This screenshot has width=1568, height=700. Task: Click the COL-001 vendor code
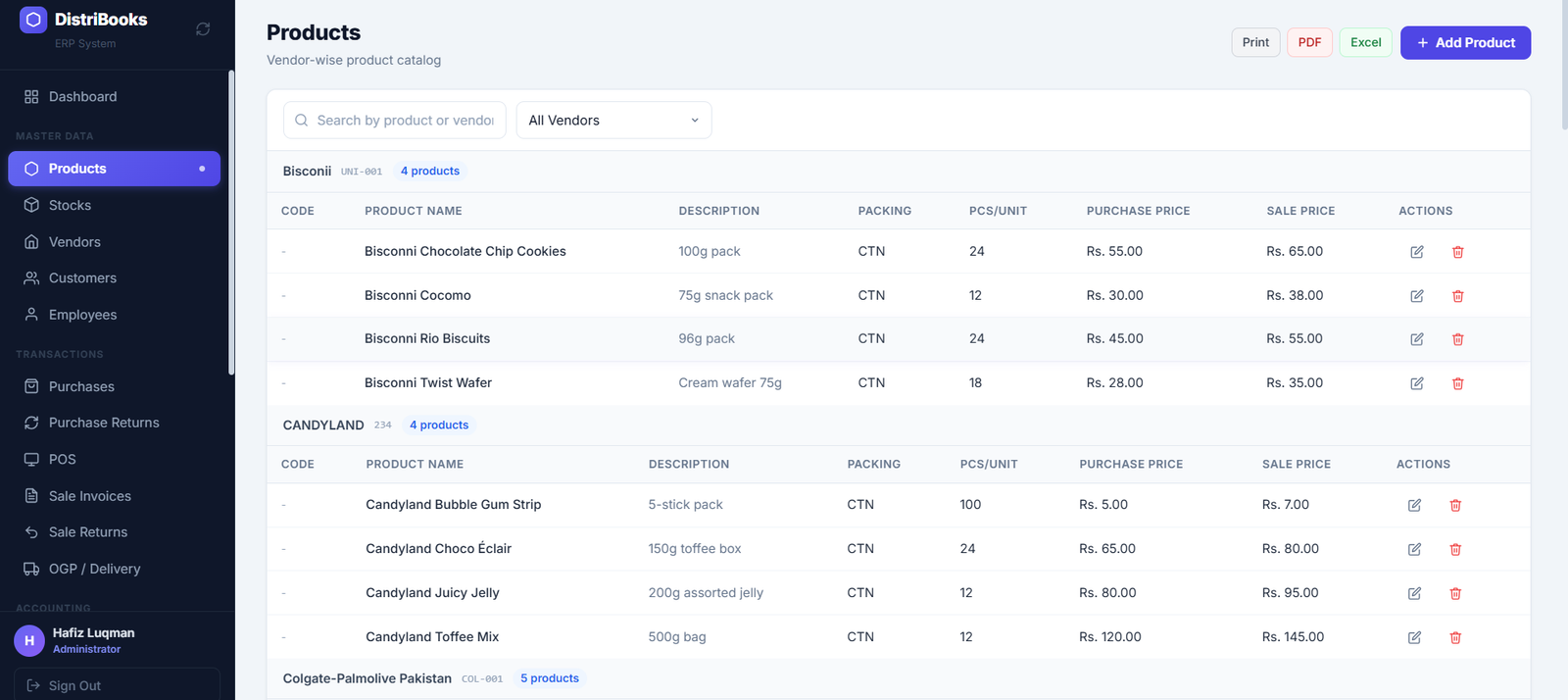482,679
